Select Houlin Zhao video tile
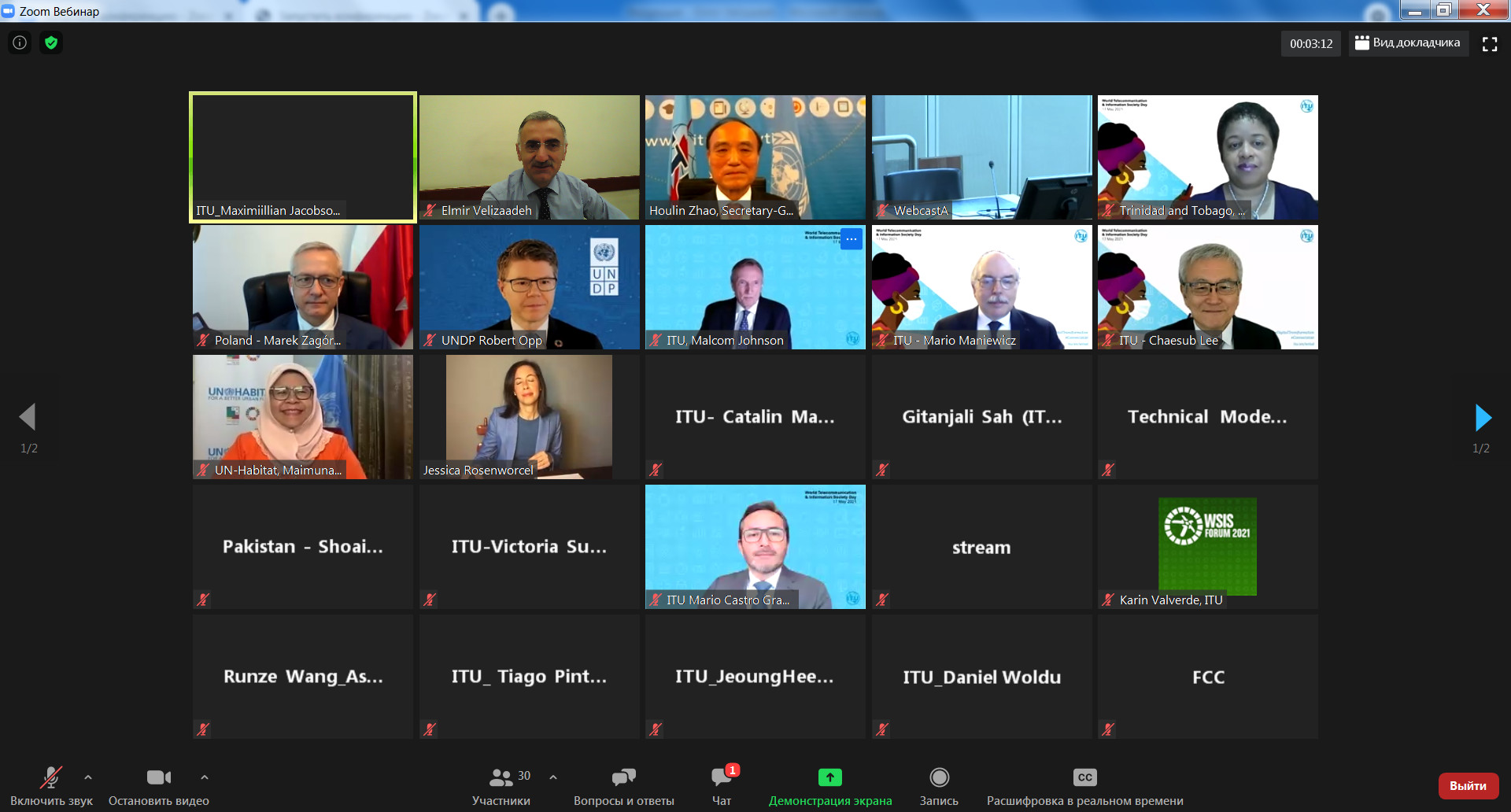The width and height of the screenshot is (1511, 812). (x=755, y=157)
